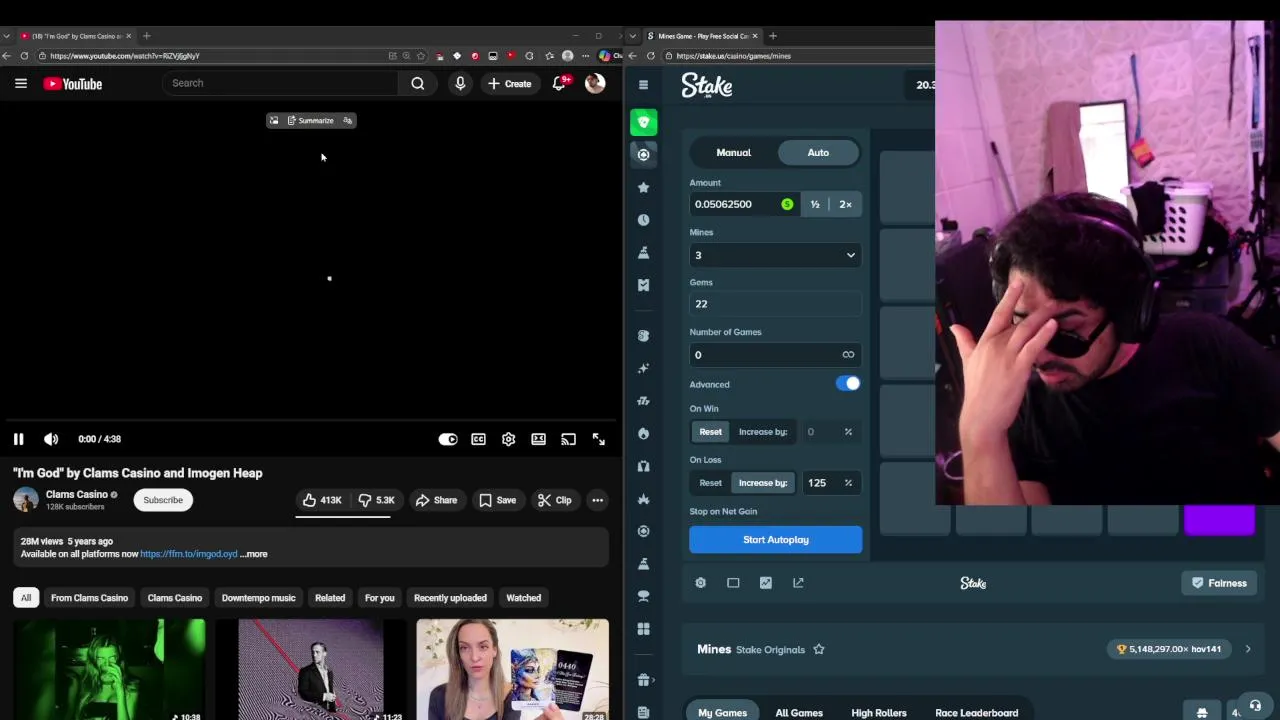Select the All filter chip
The width and height of the screenshot is (1280, 720).
26,598
